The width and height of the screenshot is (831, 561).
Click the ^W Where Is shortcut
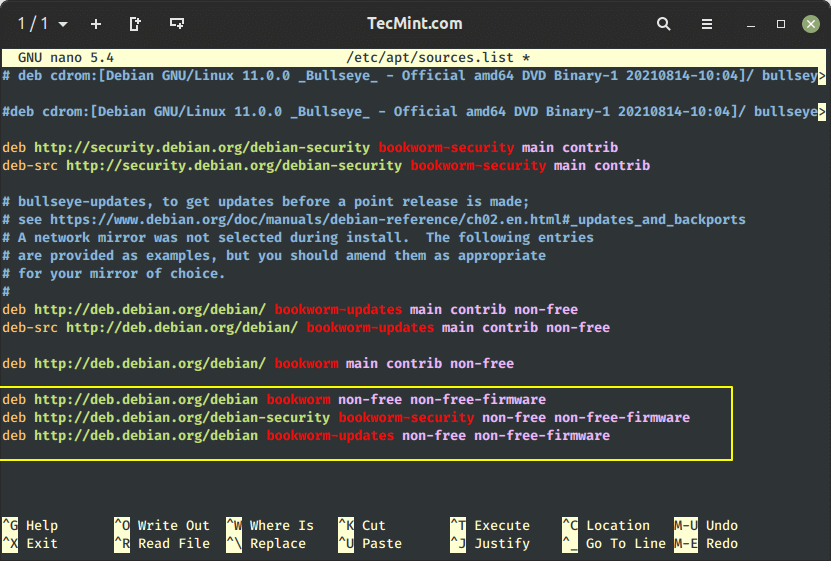(x=270, y=526)
